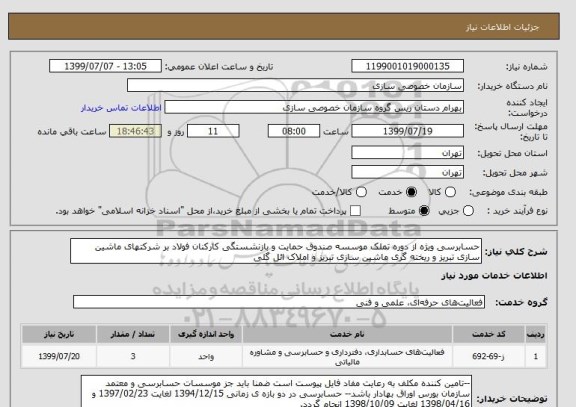Image resolution: width=576 pixels, height=407 pixels.
Task: Select the کالا radio button
Action: [x=450, y=192]
